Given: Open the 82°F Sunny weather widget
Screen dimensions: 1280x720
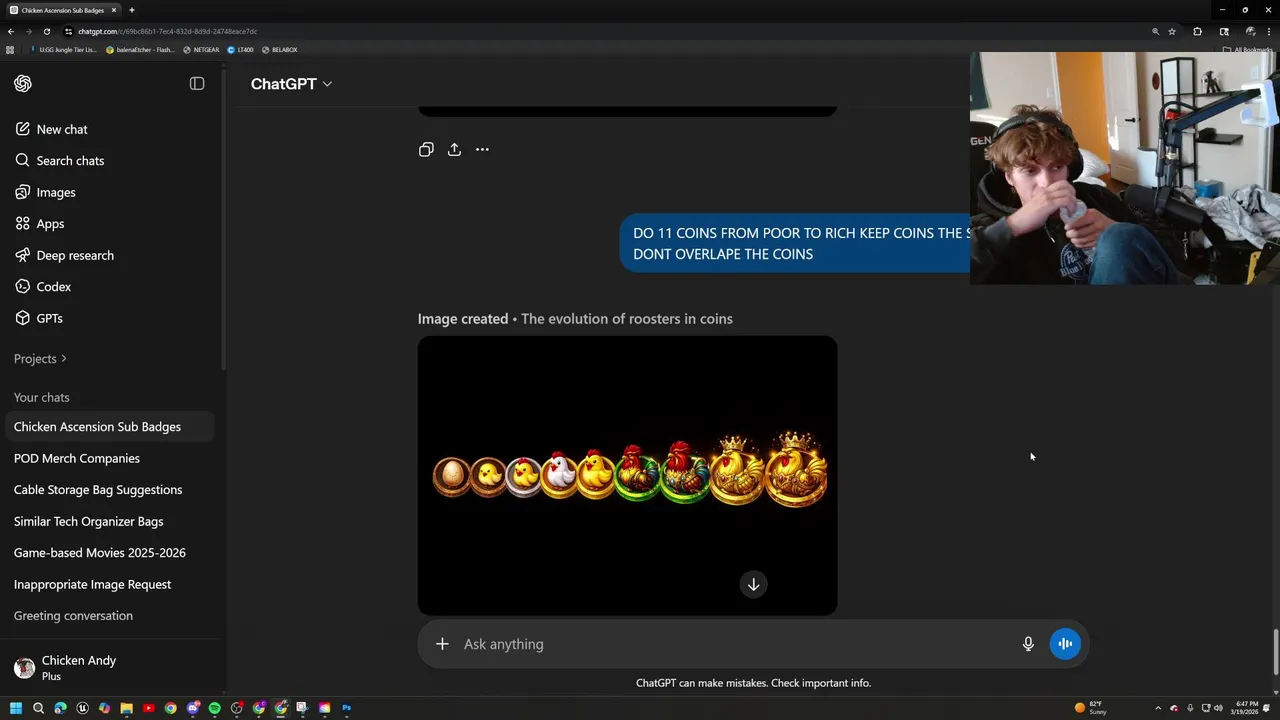Looking at the screenshot, I should click(x=1091, y=708).
